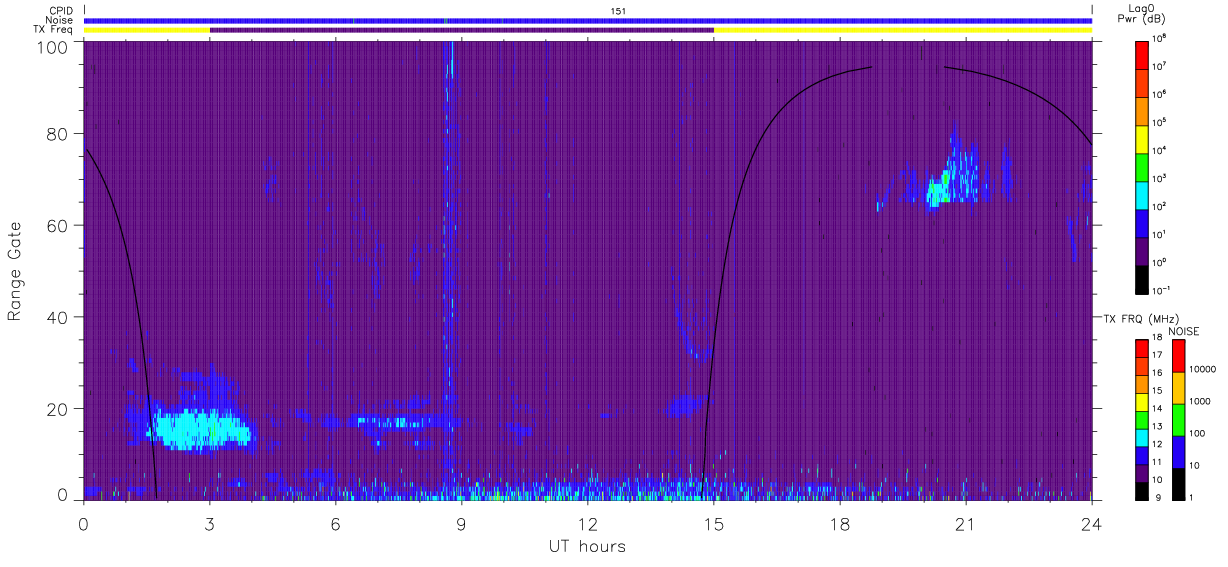Click the 15 tick on UT hours axis
This screenshot has height=567, width=1228.
click(713, 524)
